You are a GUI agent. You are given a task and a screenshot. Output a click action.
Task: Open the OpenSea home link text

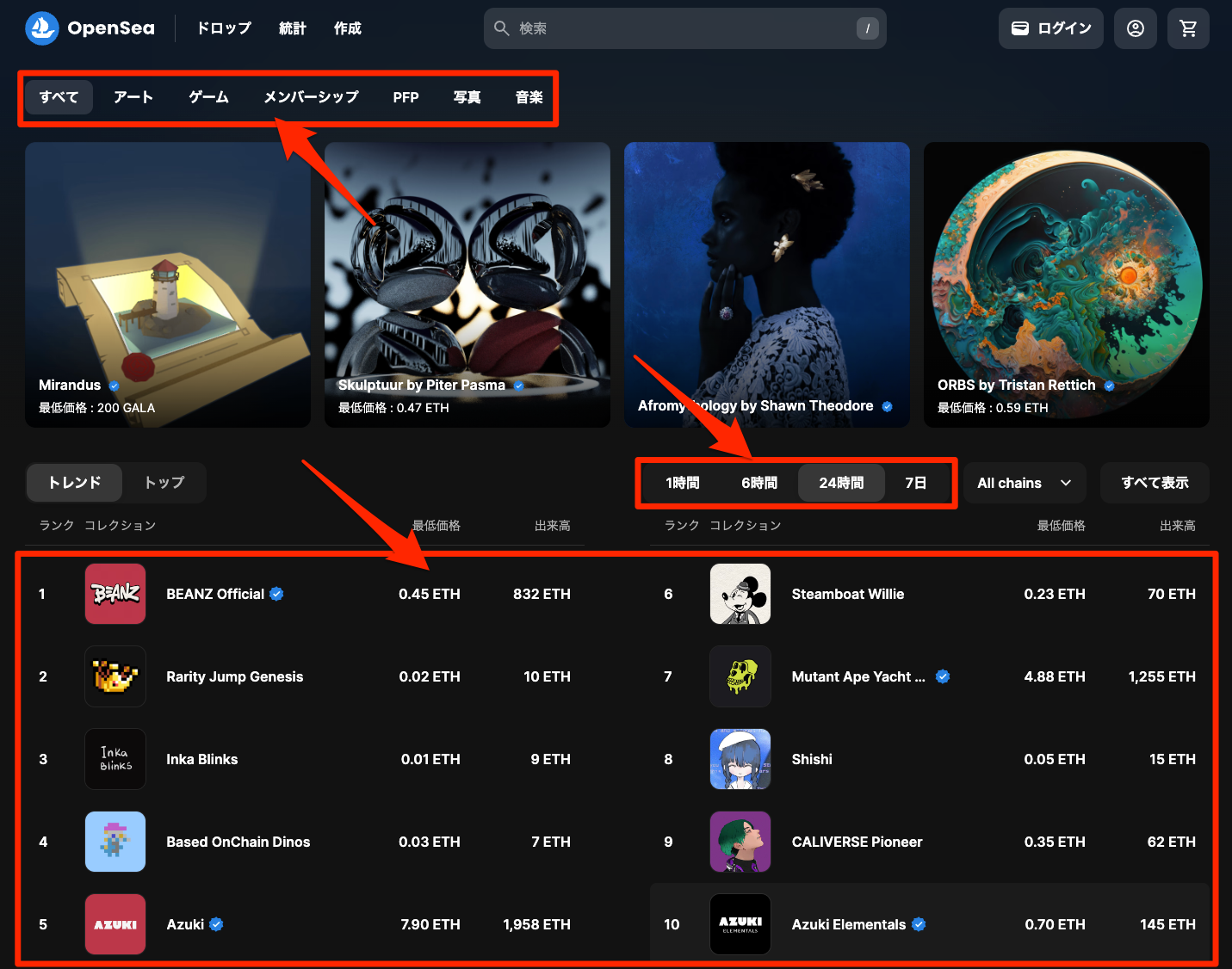click(111, 28)
